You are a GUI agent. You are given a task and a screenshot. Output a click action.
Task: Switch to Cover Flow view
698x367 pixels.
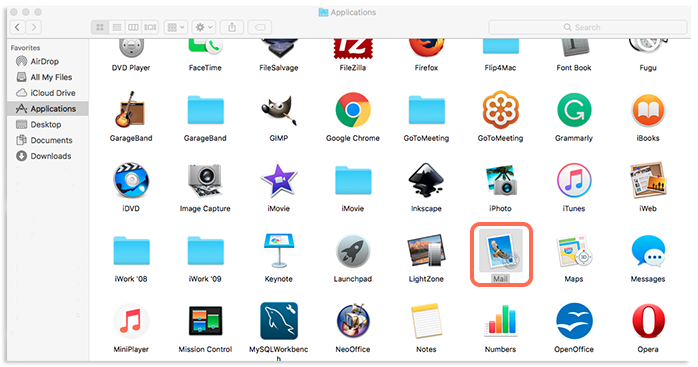150,27
